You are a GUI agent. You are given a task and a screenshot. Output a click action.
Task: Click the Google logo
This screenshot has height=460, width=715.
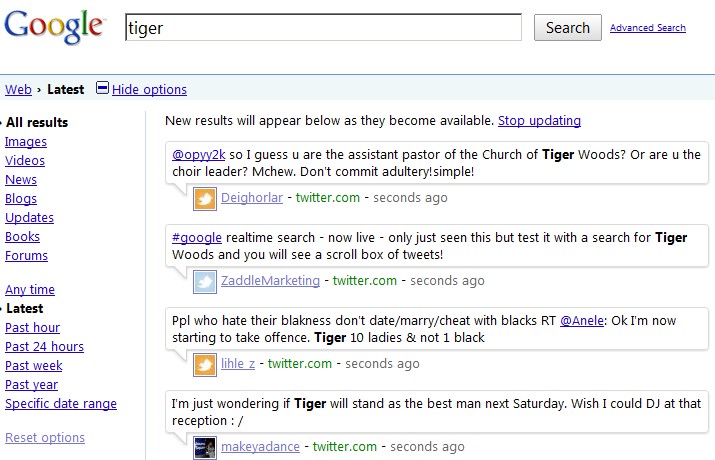click(54, 26)
